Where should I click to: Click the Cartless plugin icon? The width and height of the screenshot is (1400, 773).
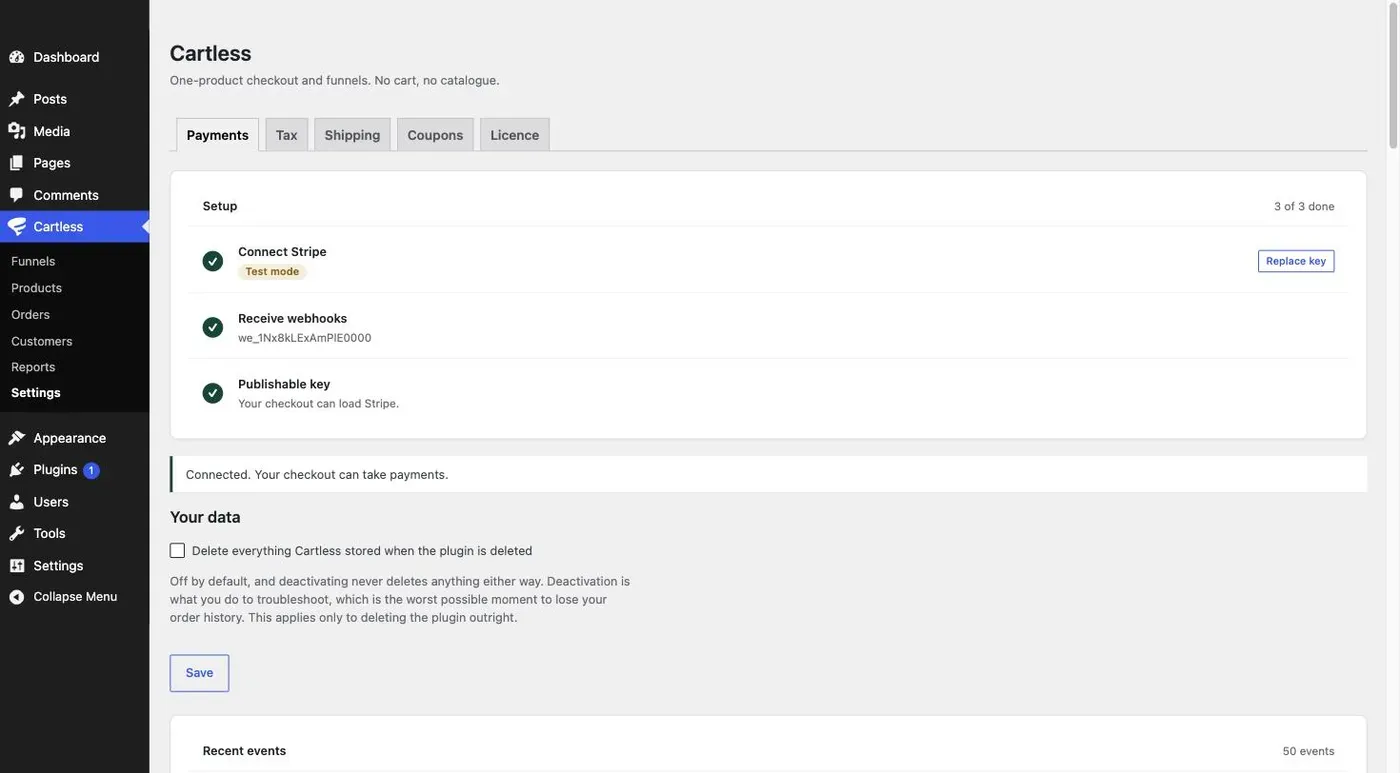click(x=17, y=227)
